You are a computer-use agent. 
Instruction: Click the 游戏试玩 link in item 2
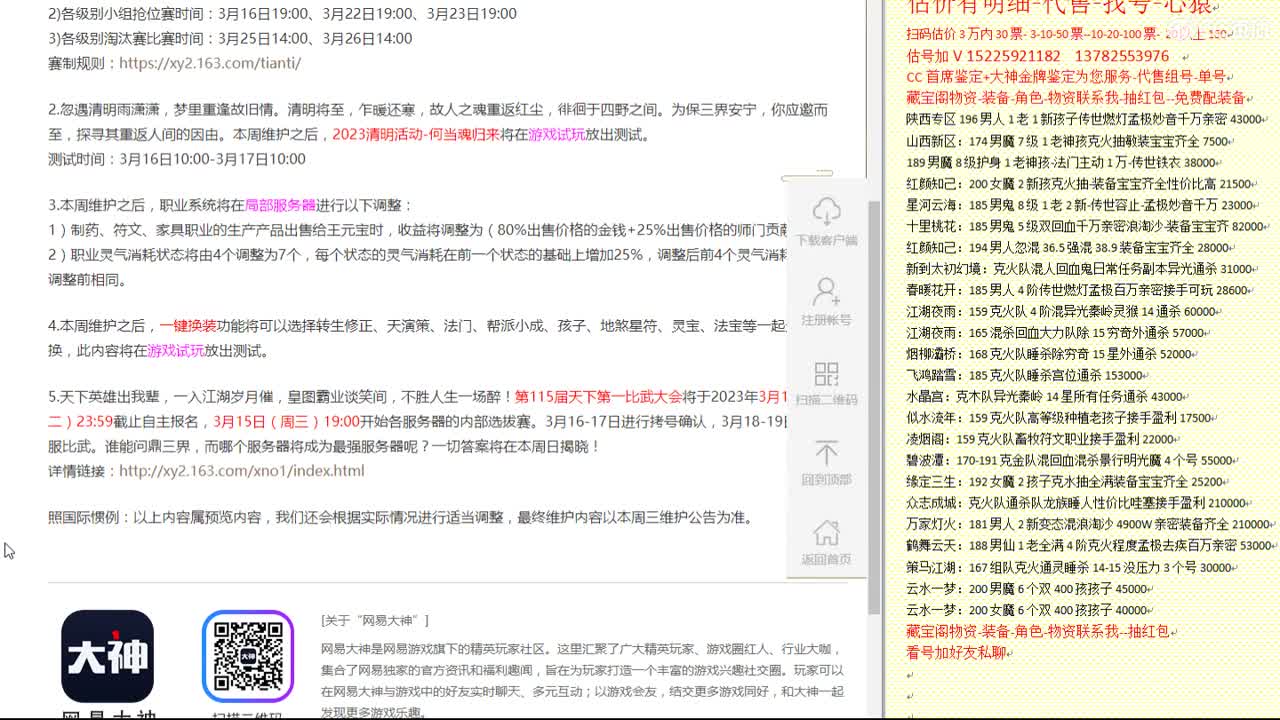(557, 134)
